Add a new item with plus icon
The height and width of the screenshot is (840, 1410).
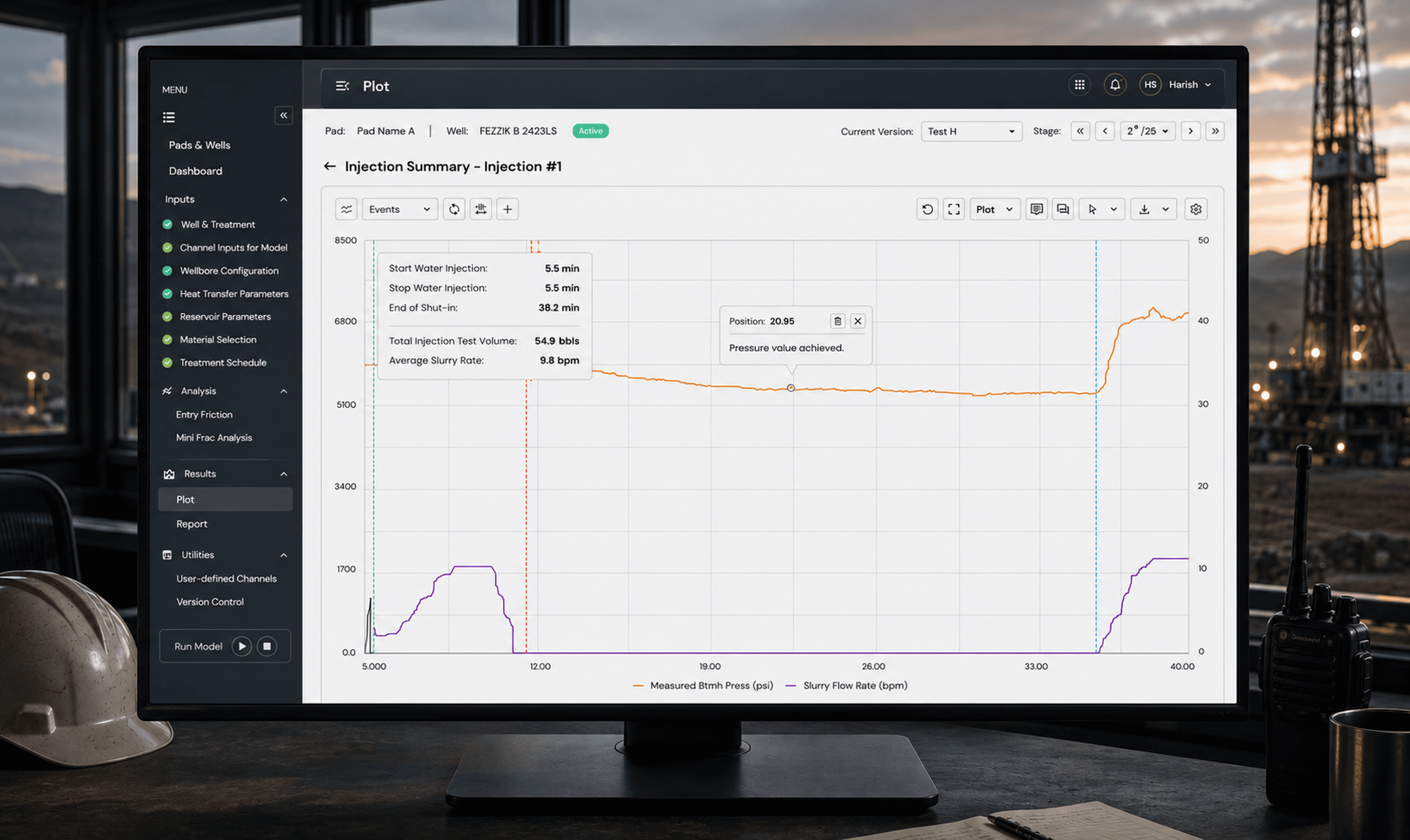coord(508,209)
